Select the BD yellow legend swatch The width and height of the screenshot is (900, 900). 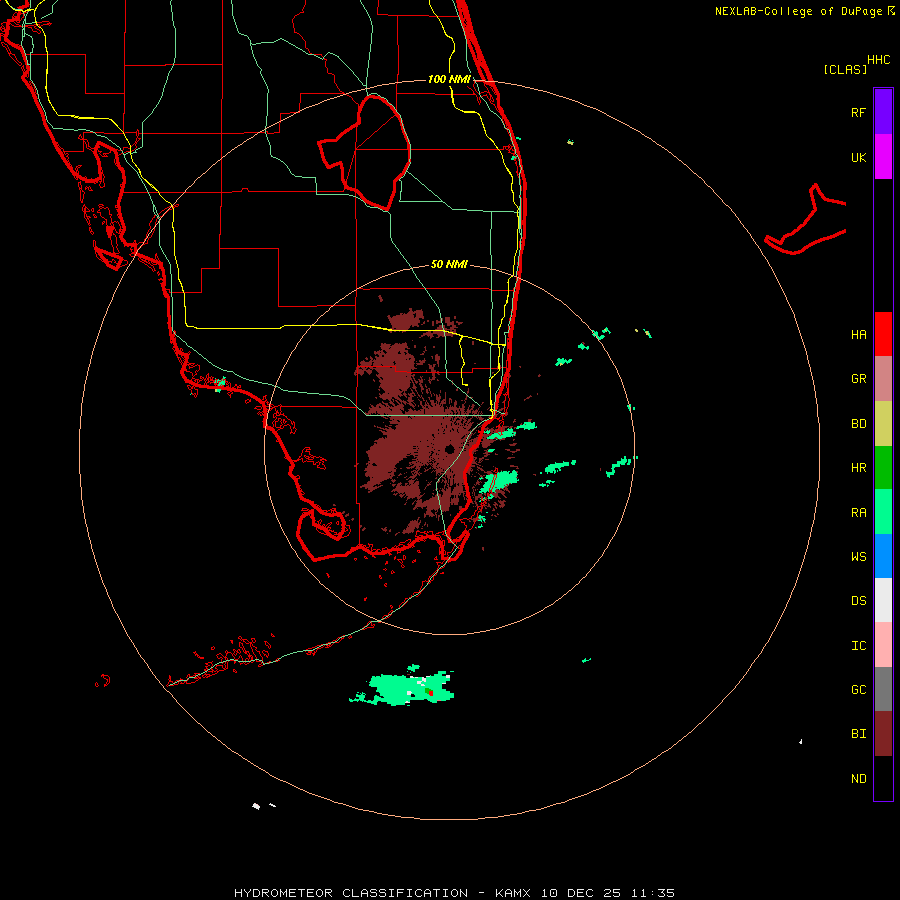[x=883, y=424]
